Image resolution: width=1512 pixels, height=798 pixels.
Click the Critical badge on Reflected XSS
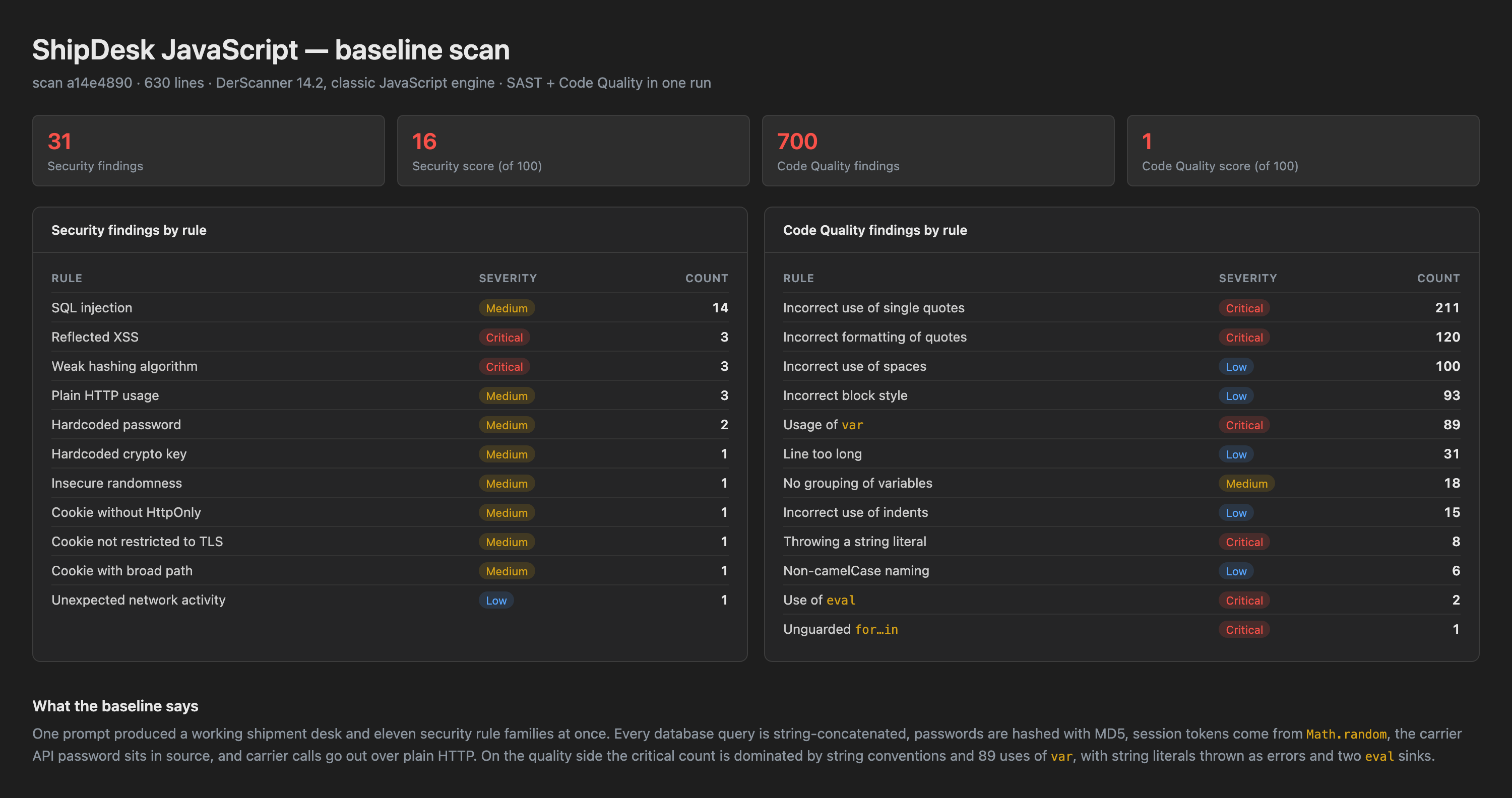pos(504,338)
